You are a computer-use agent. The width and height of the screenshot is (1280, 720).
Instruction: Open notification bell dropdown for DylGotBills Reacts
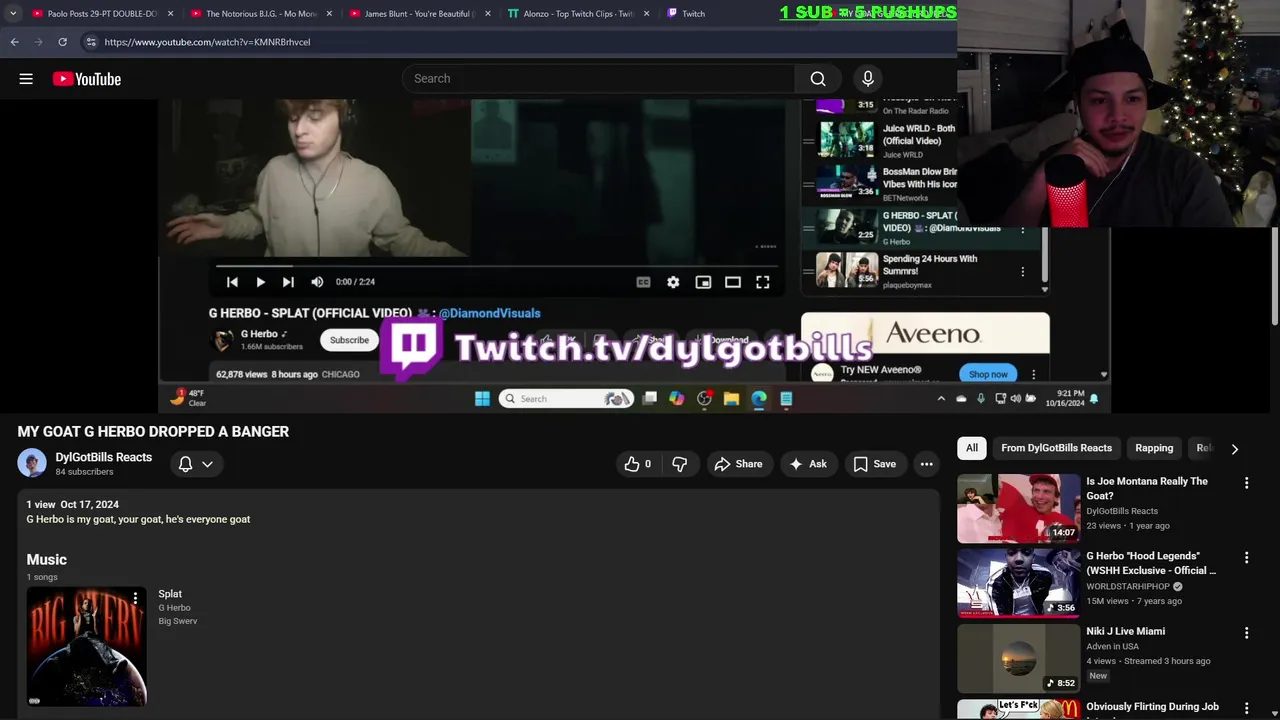[x=196, y=464]
